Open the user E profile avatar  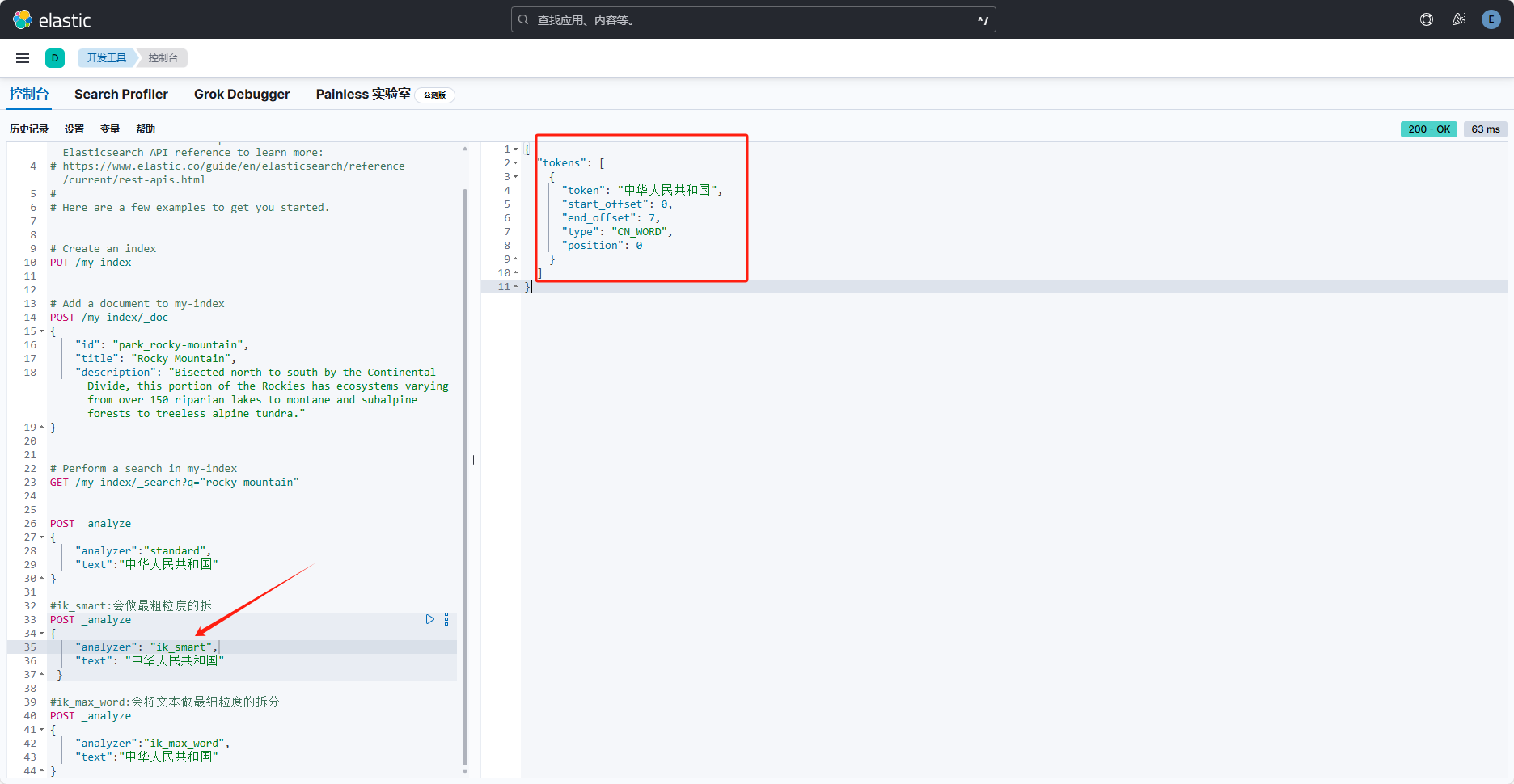(x=1491, y=19)
